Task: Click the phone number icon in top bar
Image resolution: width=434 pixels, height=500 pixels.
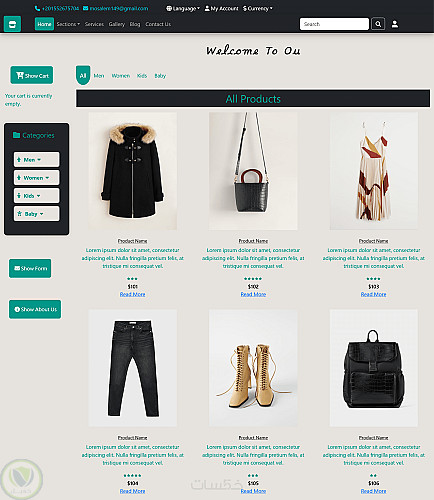Action: coord(37,8)
